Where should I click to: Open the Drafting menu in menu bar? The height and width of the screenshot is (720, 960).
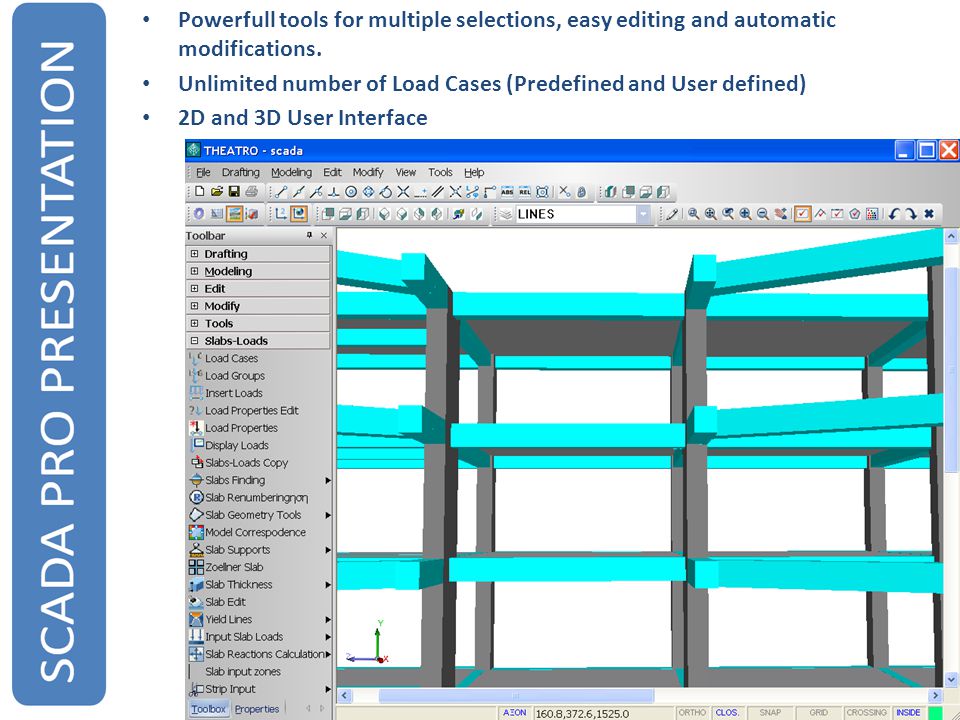(x=241, y=173)
